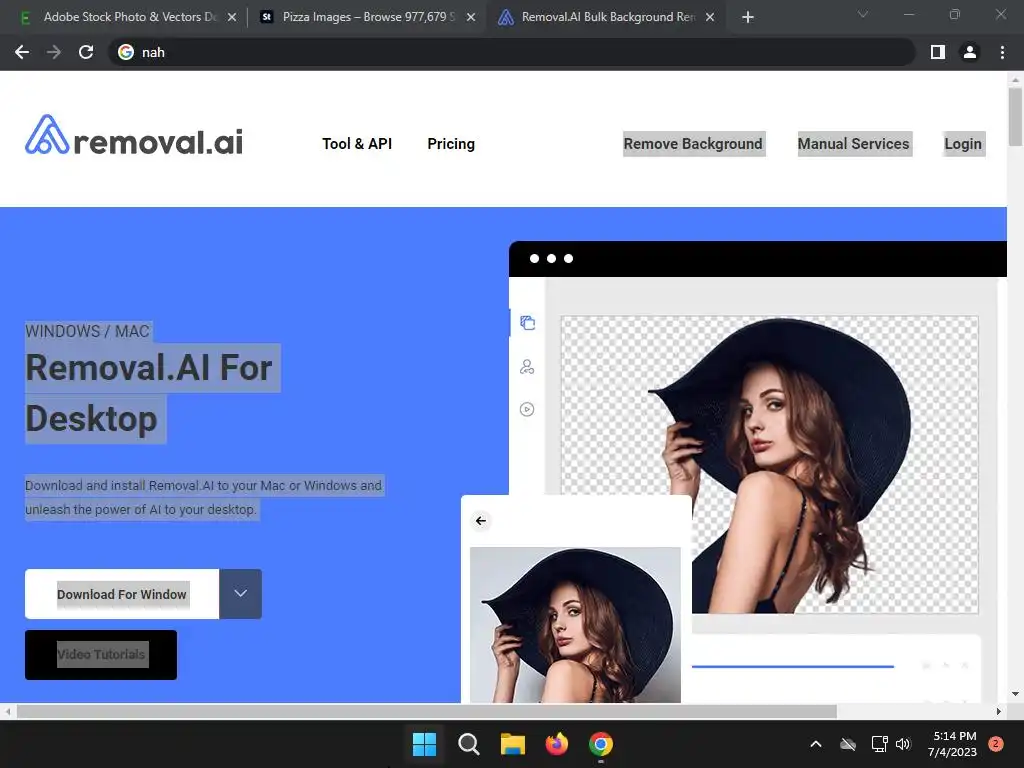Open taskbar Search
Screen dimensions: 1024x768
468,744
